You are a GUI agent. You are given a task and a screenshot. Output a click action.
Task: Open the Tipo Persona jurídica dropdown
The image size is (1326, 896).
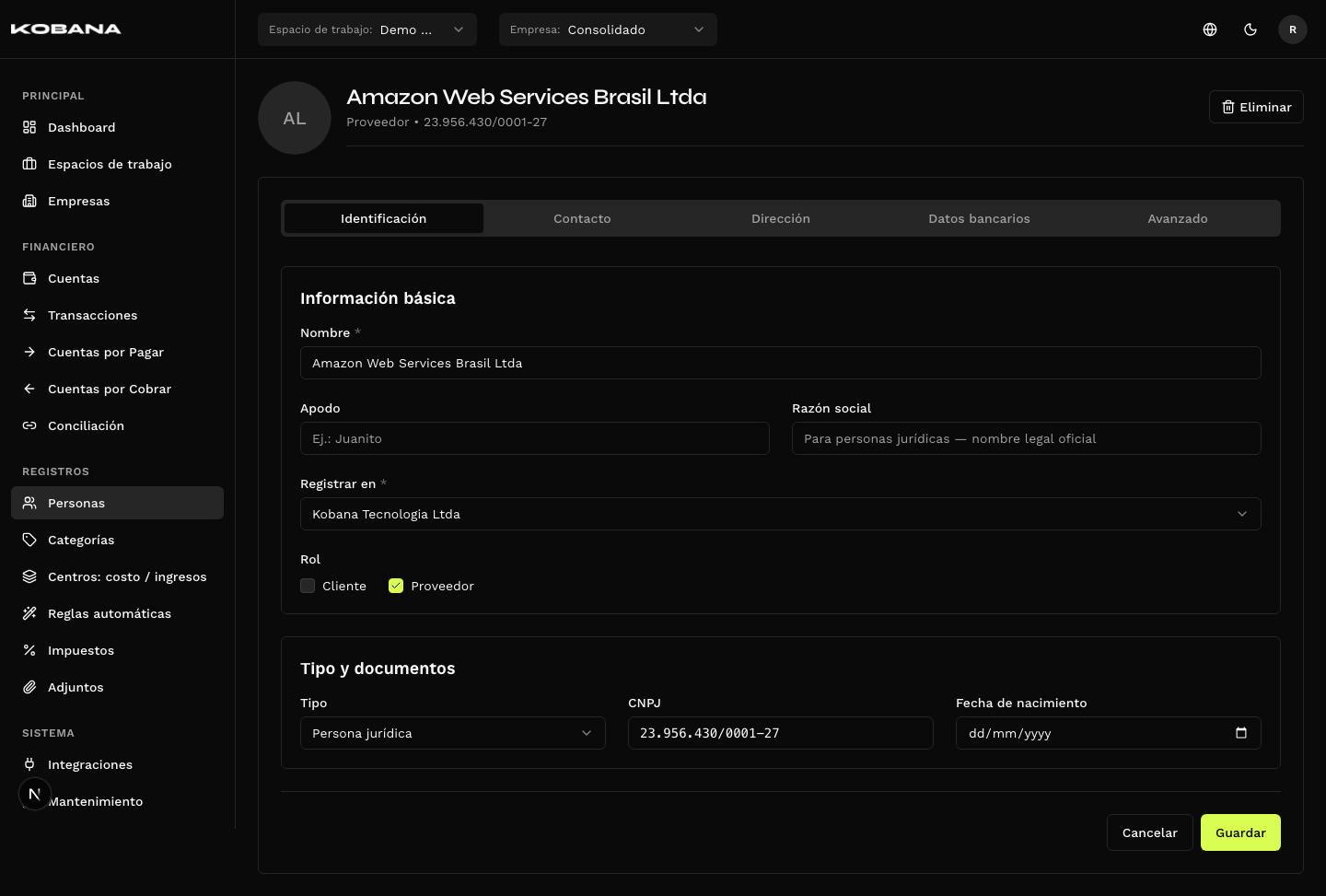point(453,733)
